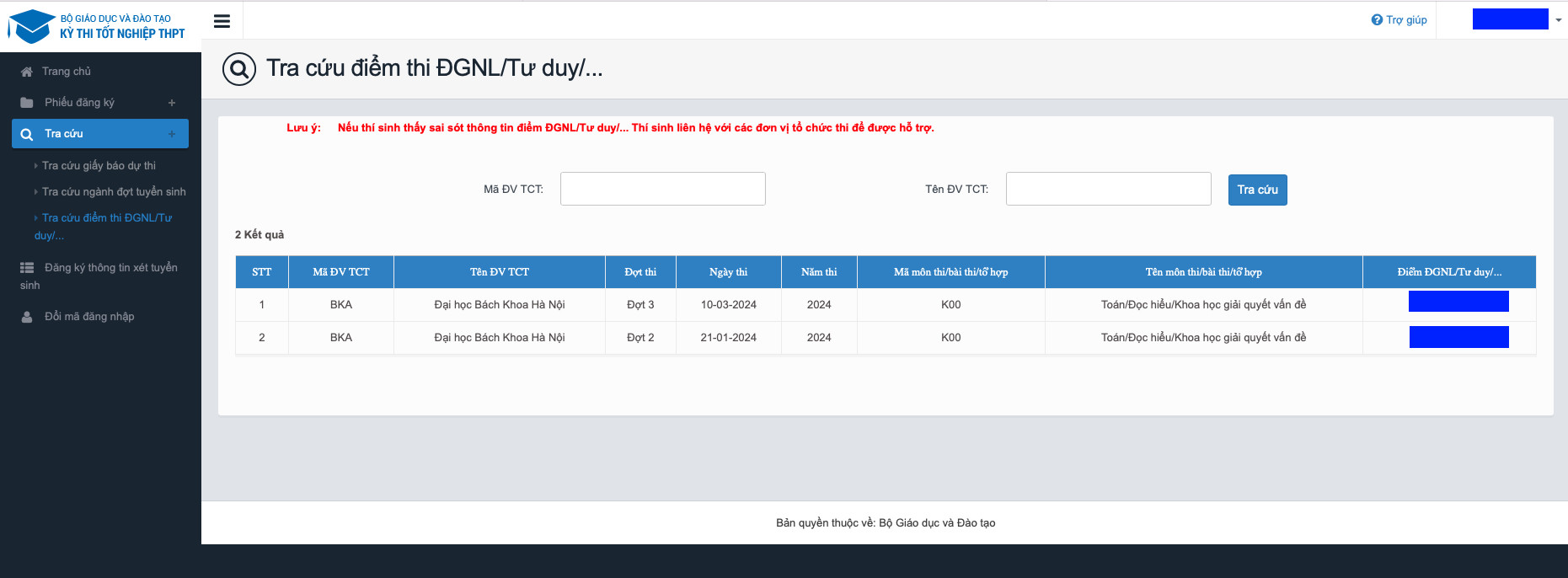Open the user account dropdown arrow

pos(1558,20)
